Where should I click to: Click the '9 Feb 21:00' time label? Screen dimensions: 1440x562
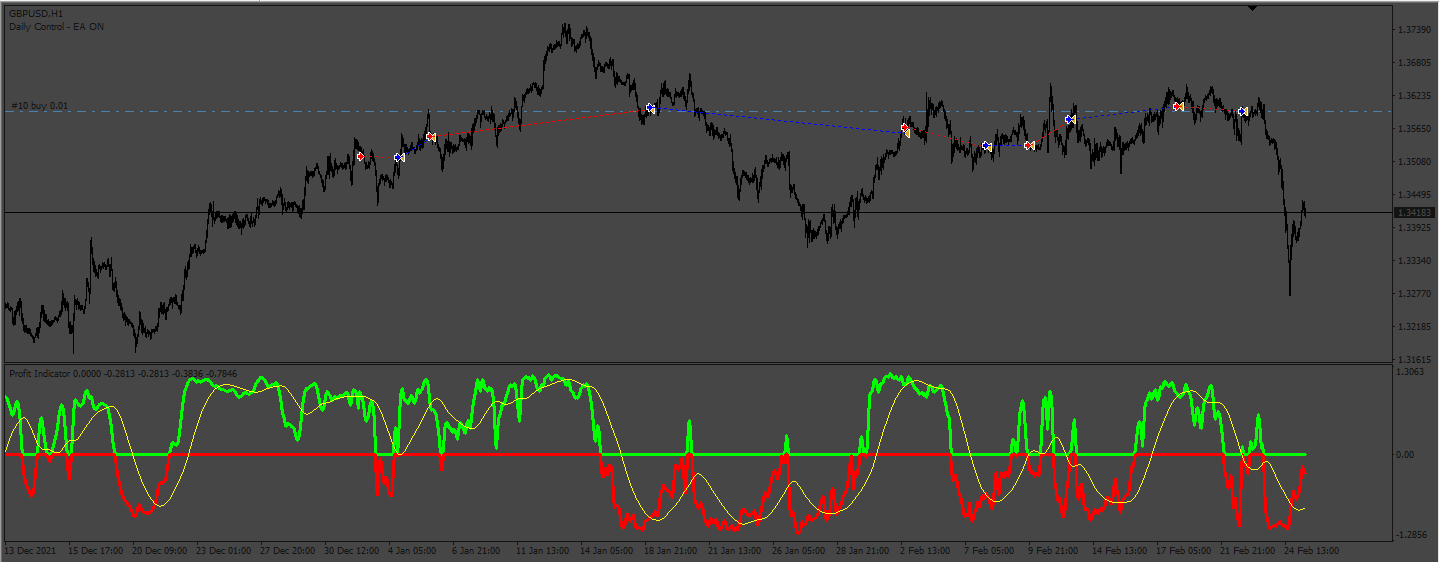[1055, 550]
